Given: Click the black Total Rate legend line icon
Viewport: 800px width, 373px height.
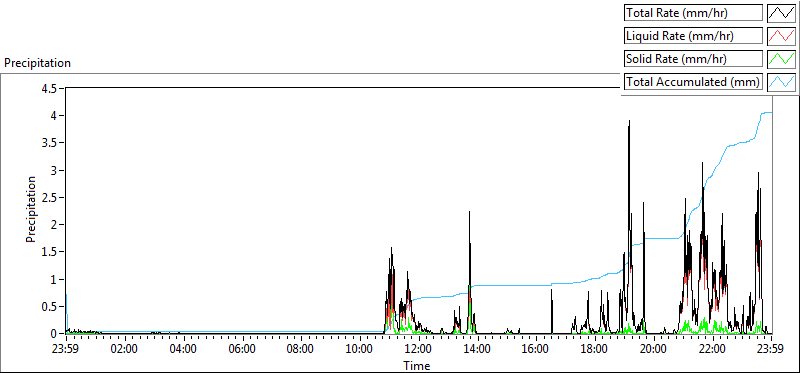Looking at the screenshot, I should coord(781,13).
